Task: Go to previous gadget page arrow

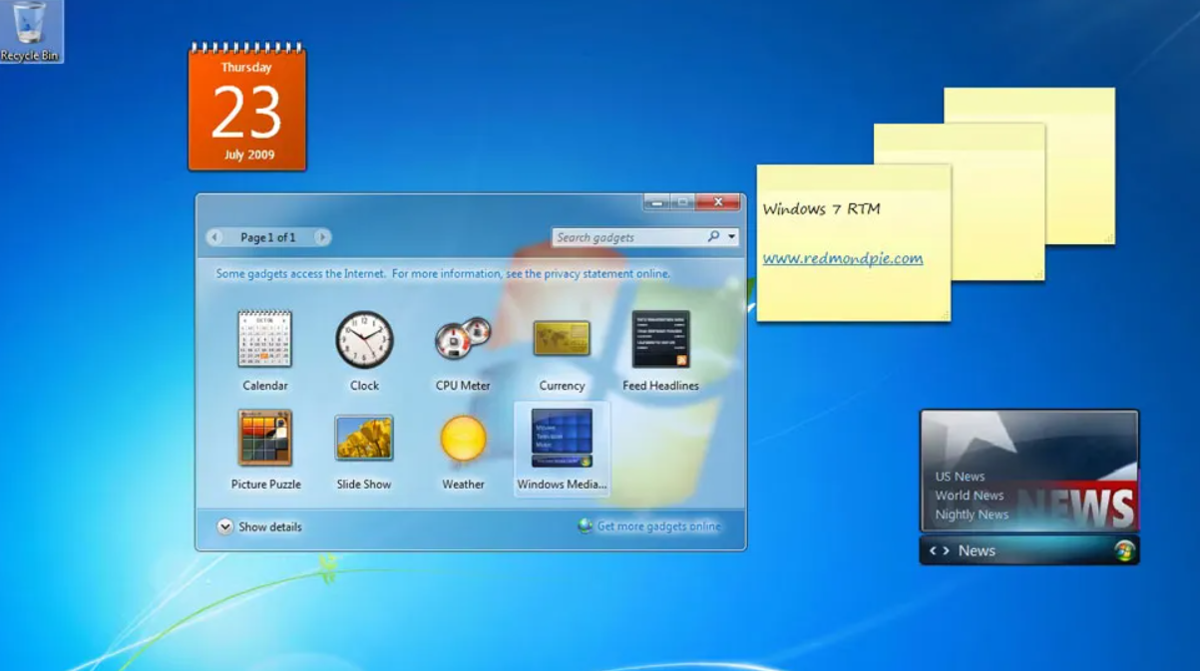Action: coord(216,238)
